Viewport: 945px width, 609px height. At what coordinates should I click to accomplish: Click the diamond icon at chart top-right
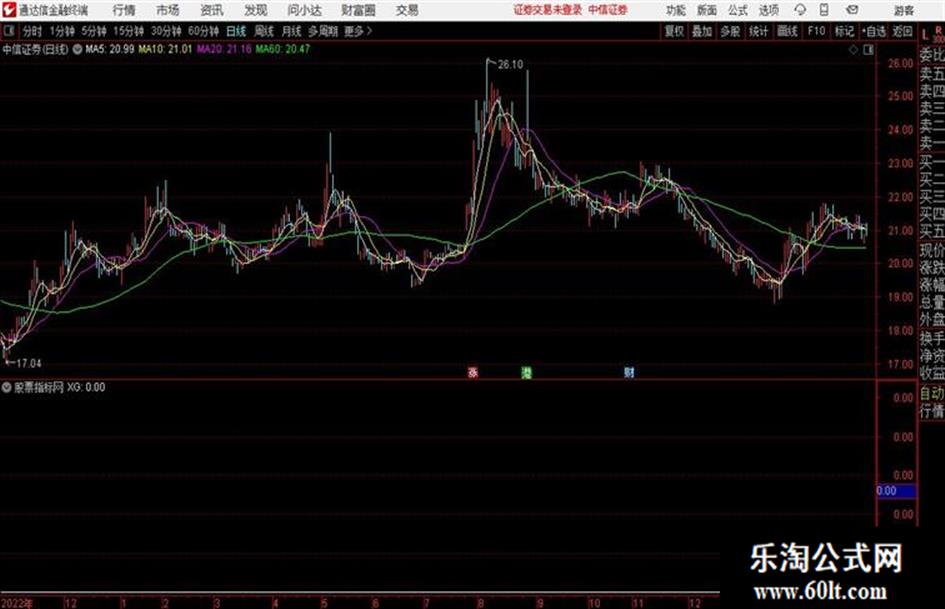point(853,50)
